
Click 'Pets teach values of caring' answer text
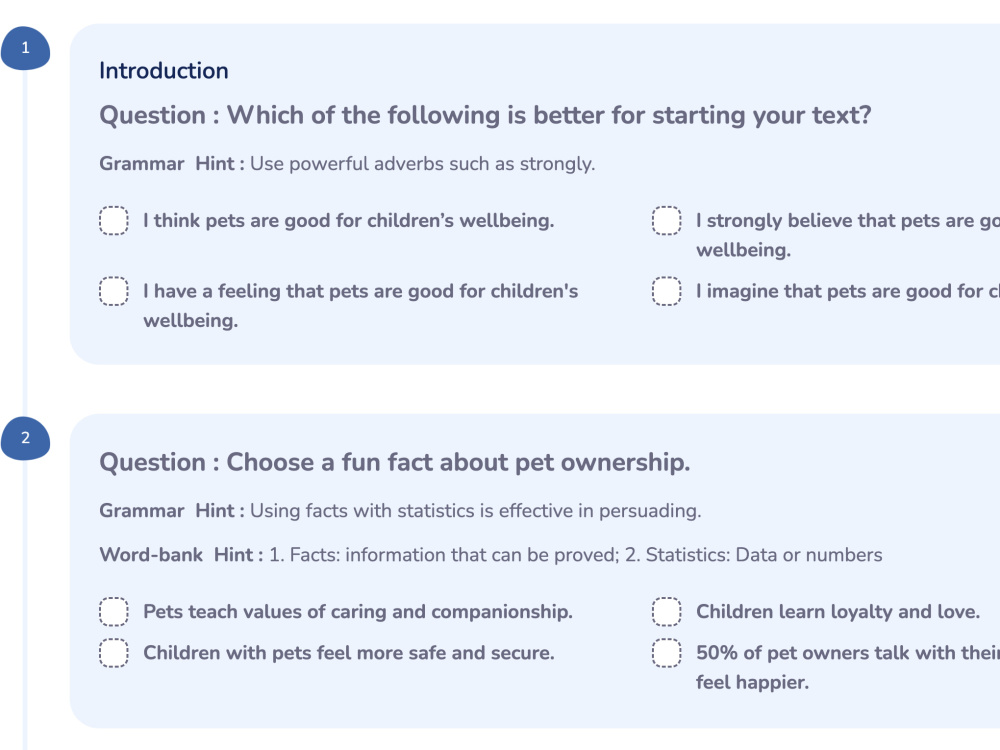(x=358, y=612)
